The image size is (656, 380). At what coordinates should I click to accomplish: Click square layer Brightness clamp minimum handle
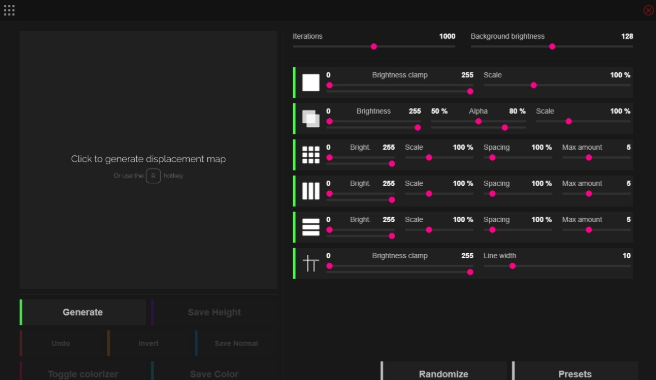(330, 85)
